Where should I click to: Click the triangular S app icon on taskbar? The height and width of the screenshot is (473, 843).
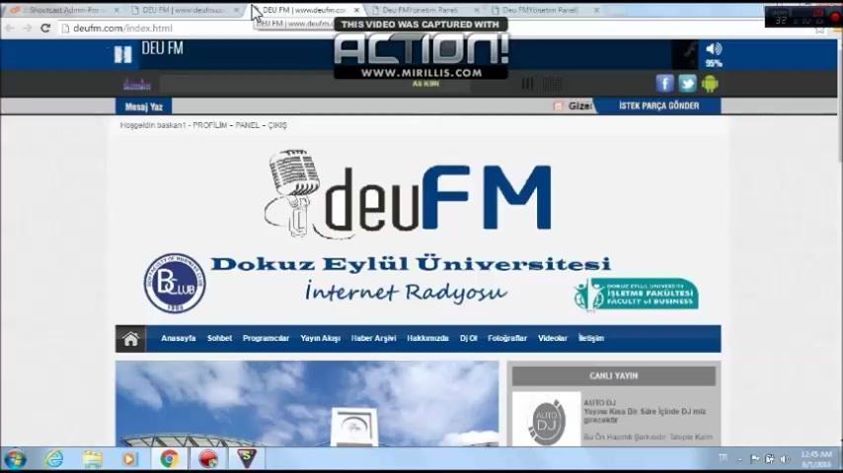click(246, 458)
